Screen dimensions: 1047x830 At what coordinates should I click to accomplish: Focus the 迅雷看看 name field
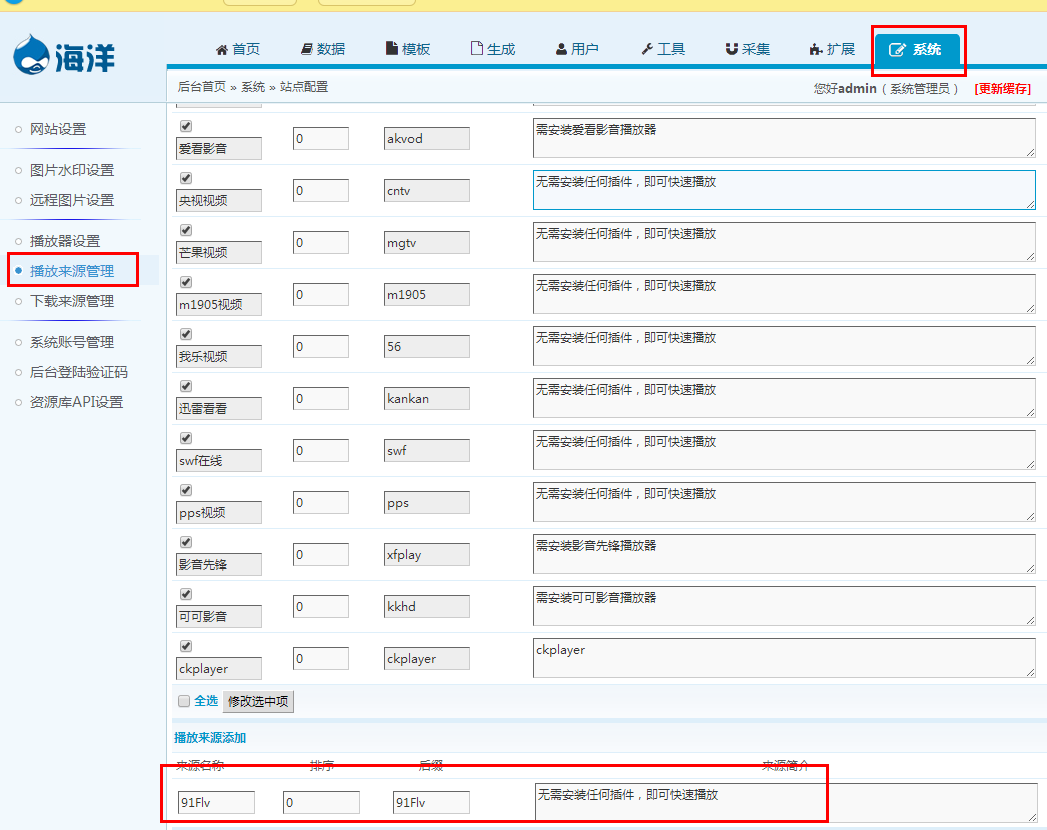(x=219, y=409)
